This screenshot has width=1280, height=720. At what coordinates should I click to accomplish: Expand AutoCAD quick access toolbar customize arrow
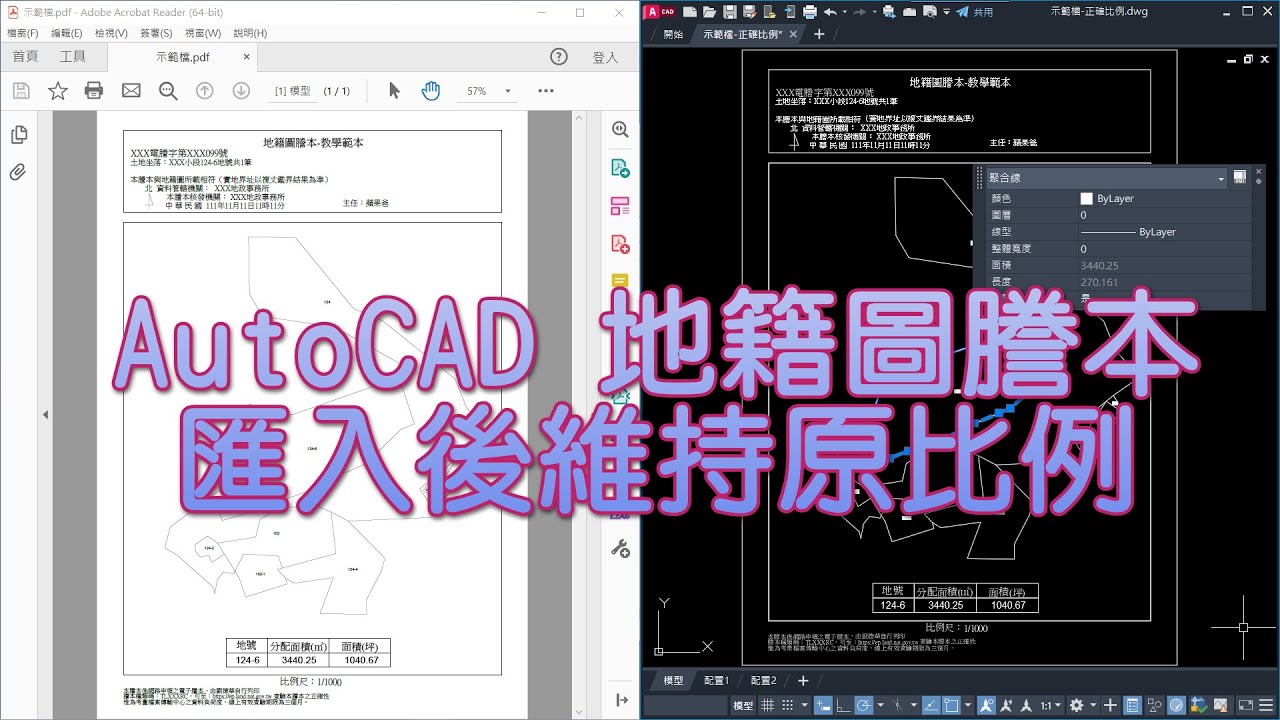[946, 12]
